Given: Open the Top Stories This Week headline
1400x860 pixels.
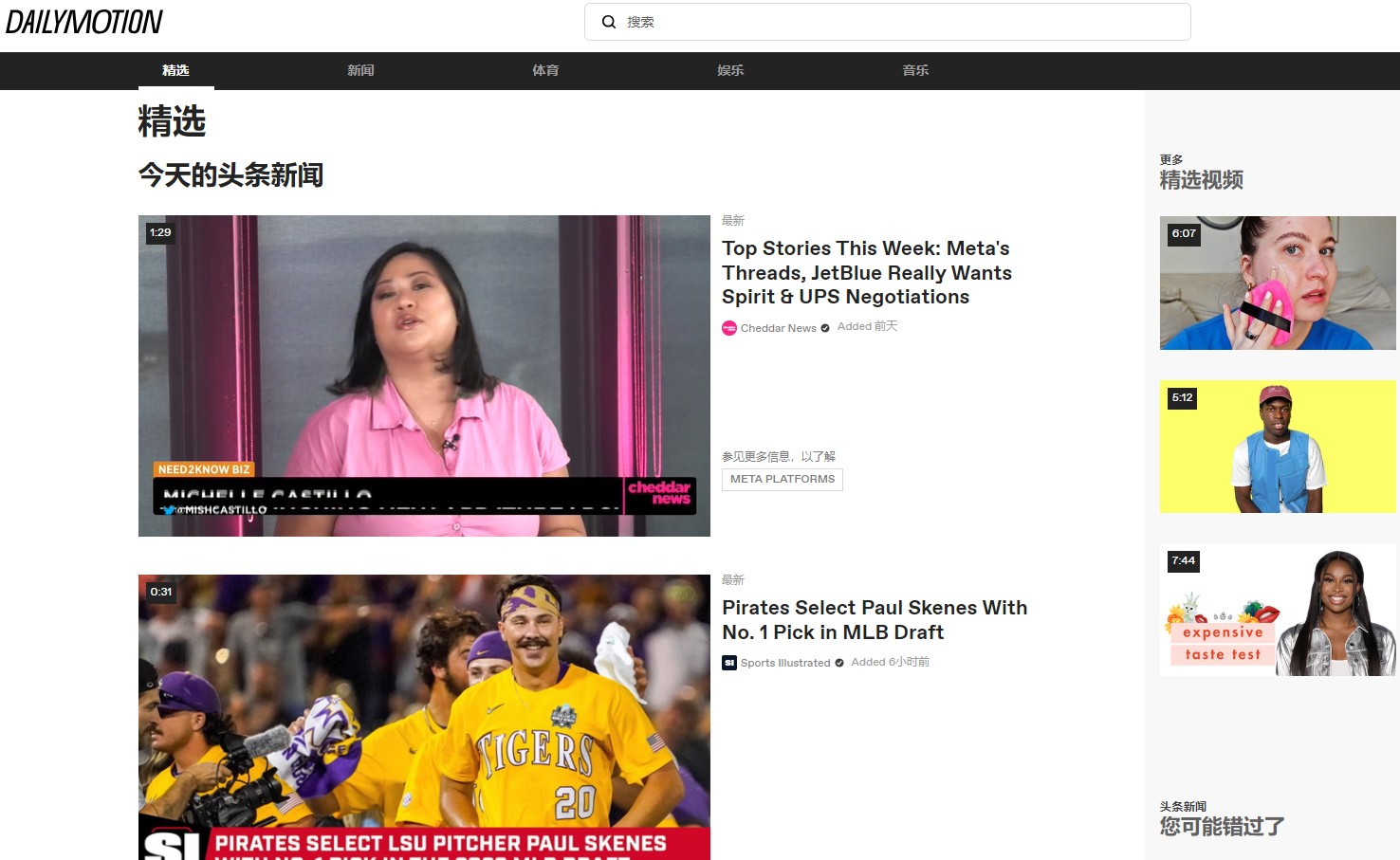Looking at the screenshot, I should point(866,273).
